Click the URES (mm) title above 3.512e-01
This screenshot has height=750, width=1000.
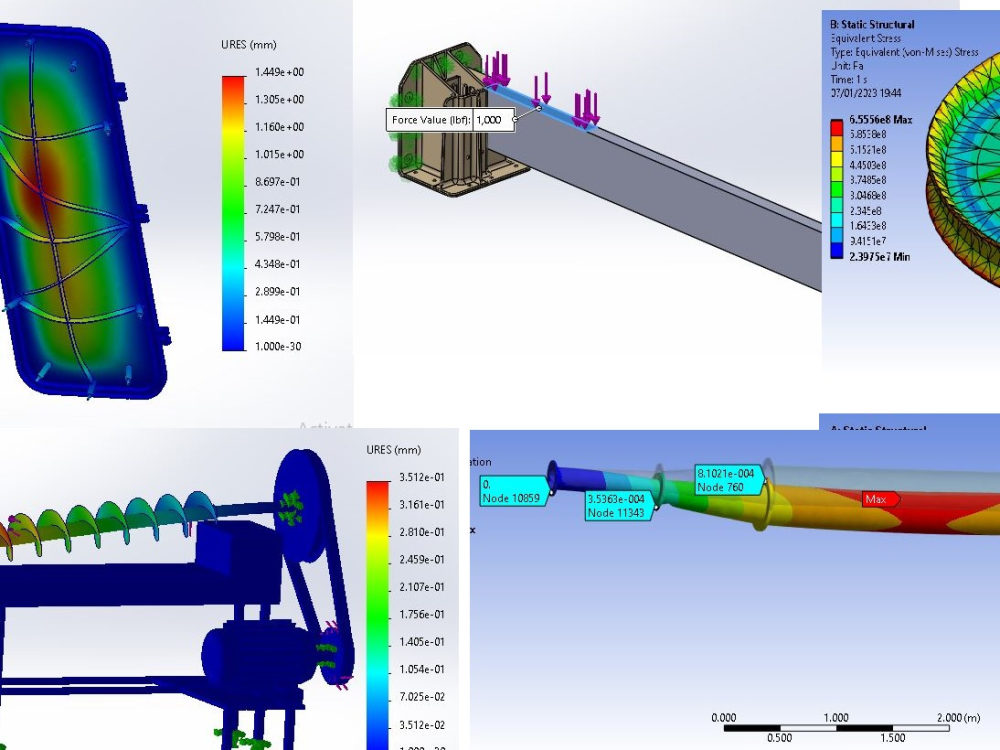click(393, 450)
